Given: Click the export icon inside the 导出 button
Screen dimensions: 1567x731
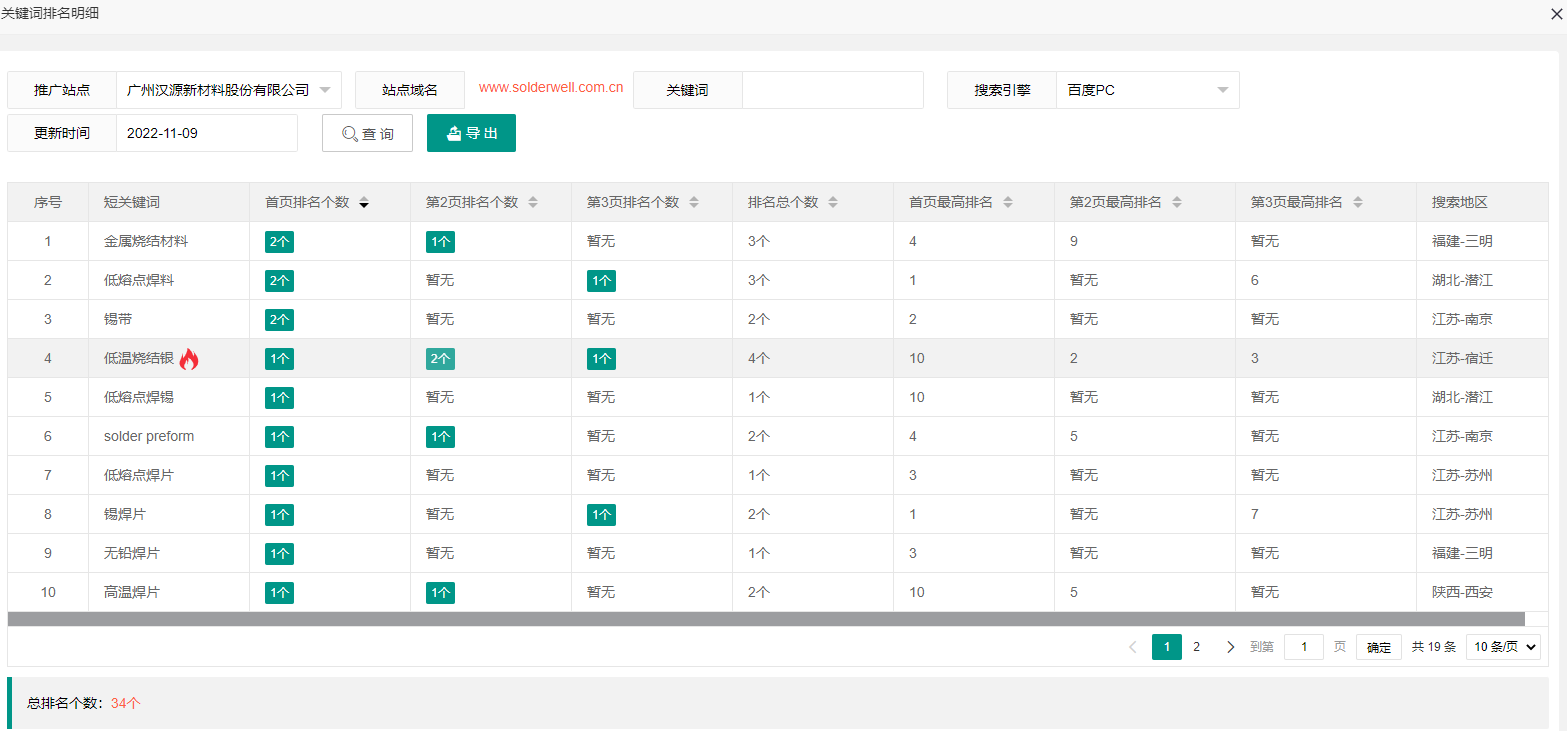Looking at the screenshot, I should pos(456,132).
